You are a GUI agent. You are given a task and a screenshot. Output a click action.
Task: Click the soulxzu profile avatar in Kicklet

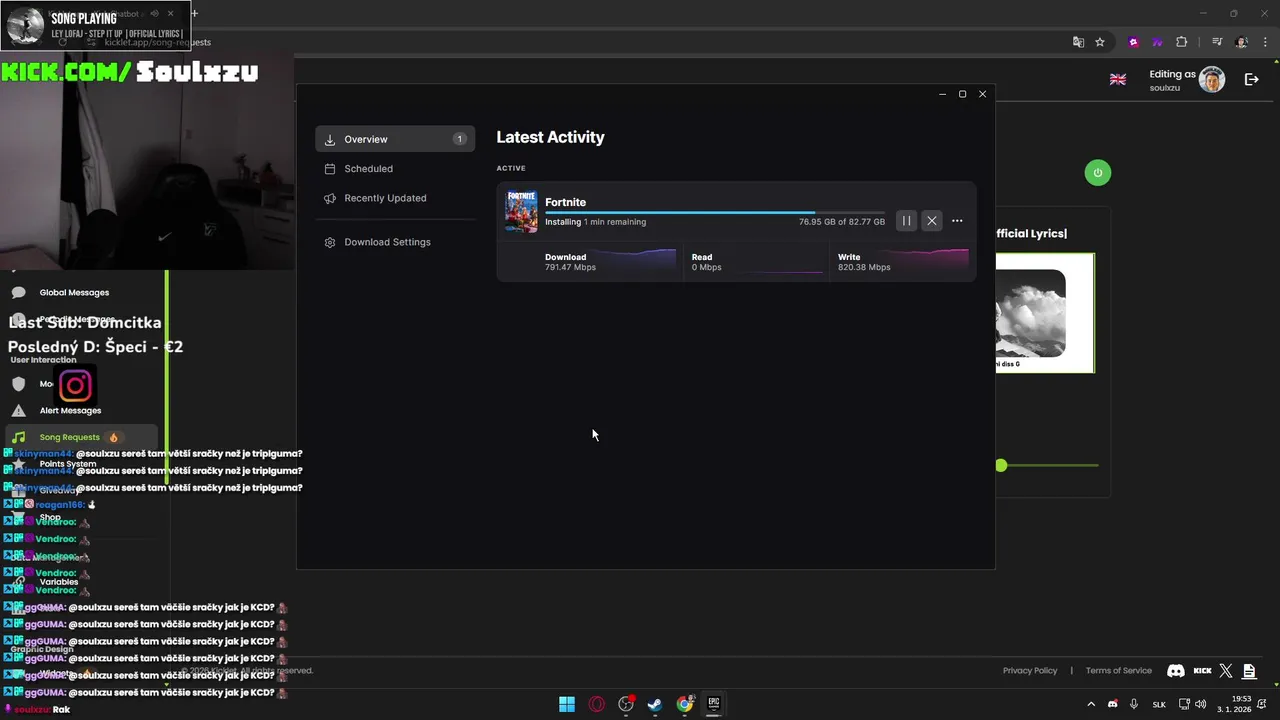pos(1212,80)
